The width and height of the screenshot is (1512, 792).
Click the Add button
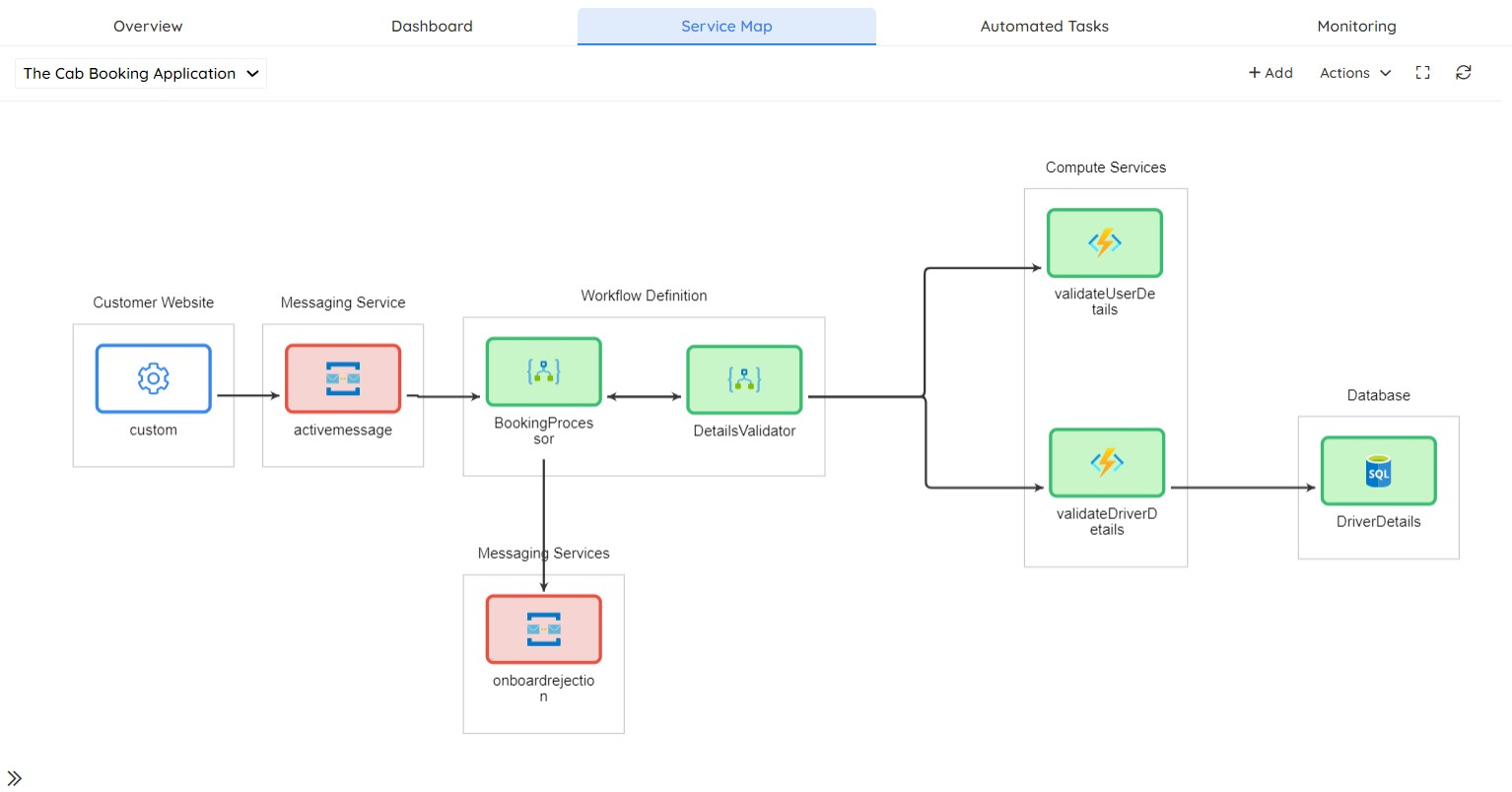[1271, 73]
